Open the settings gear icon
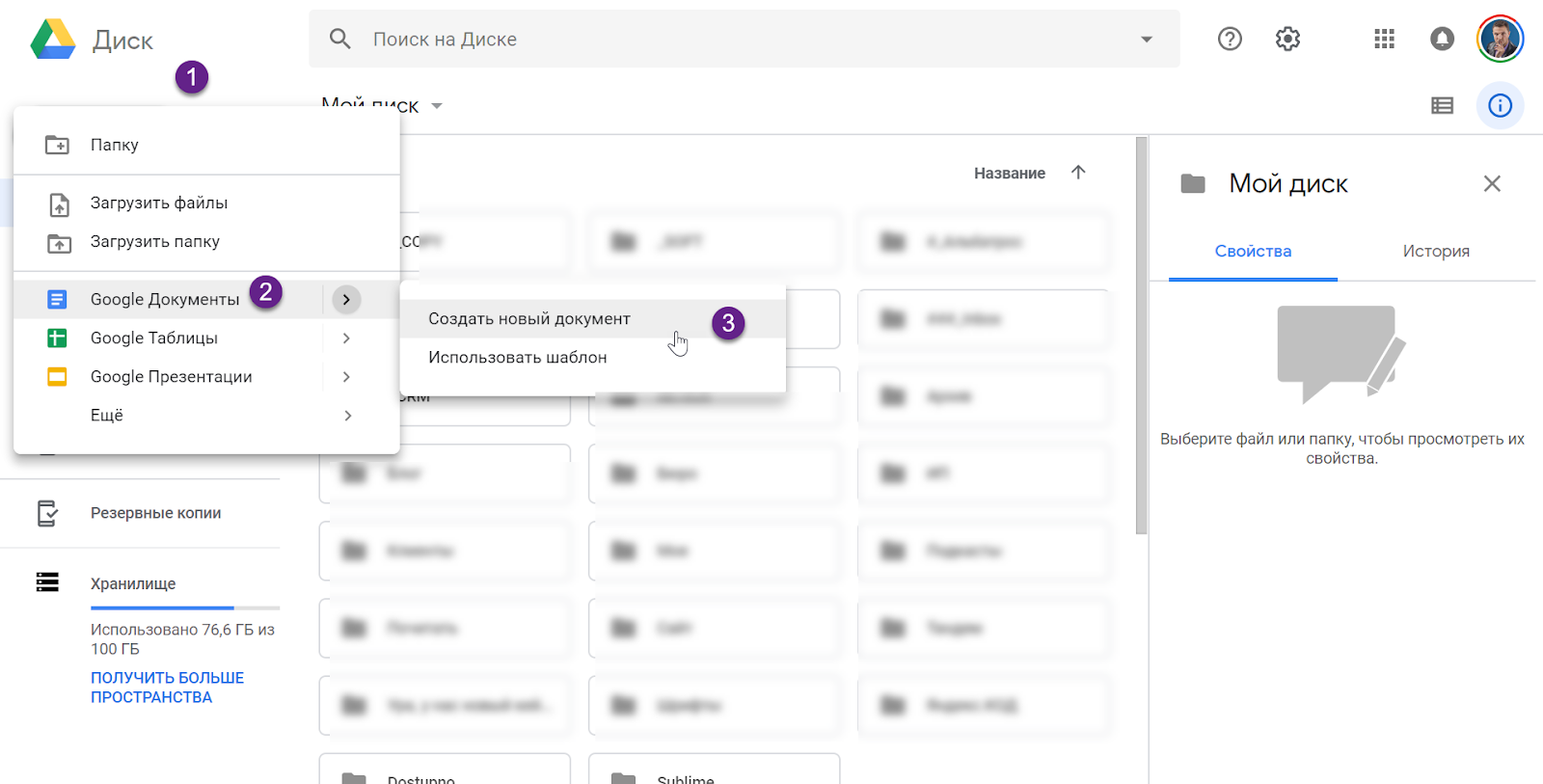 pyautogui.click(x=1287, y=39)
